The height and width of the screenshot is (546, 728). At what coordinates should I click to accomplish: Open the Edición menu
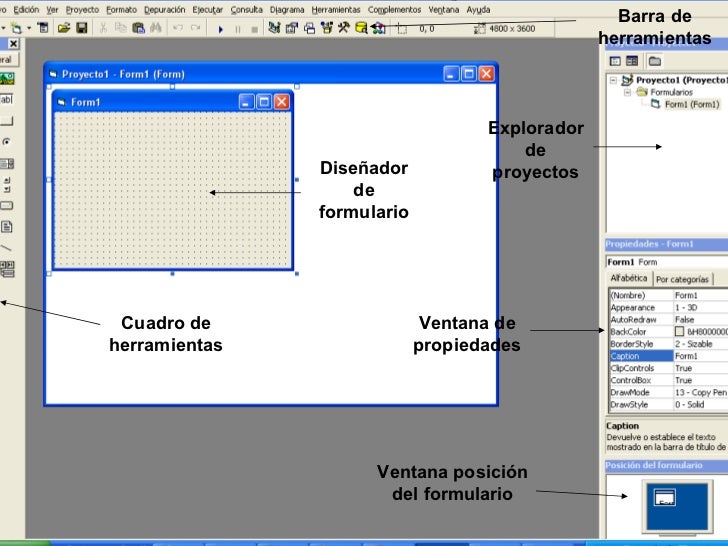[26, 9]
